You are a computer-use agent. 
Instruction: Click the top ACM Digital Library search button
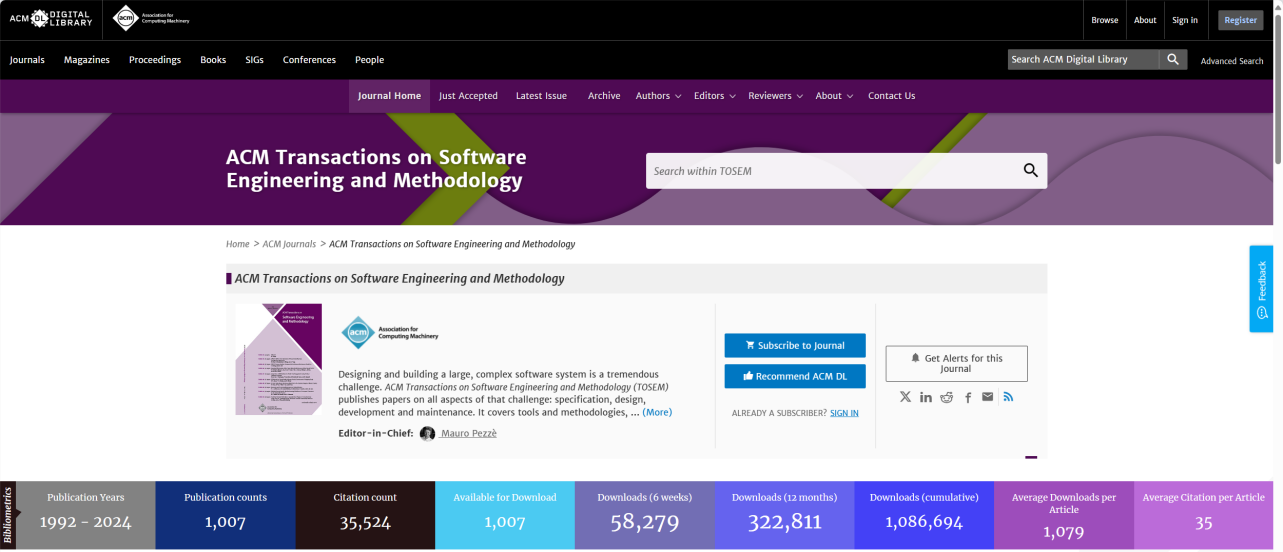coord(1174,60)
